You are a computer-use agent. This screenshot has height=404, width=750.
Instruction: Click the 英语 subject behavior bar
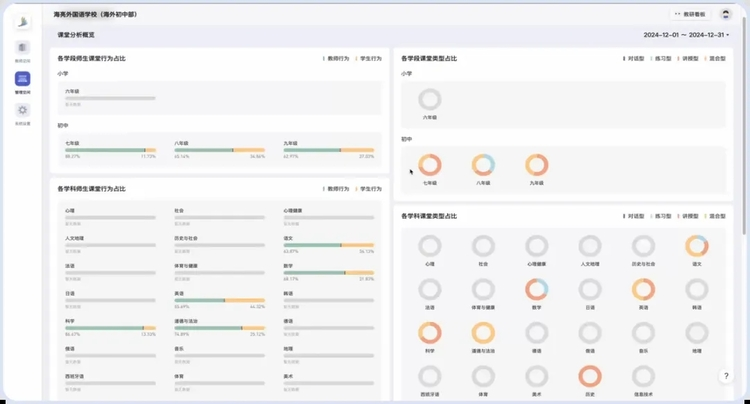[219, 300]
